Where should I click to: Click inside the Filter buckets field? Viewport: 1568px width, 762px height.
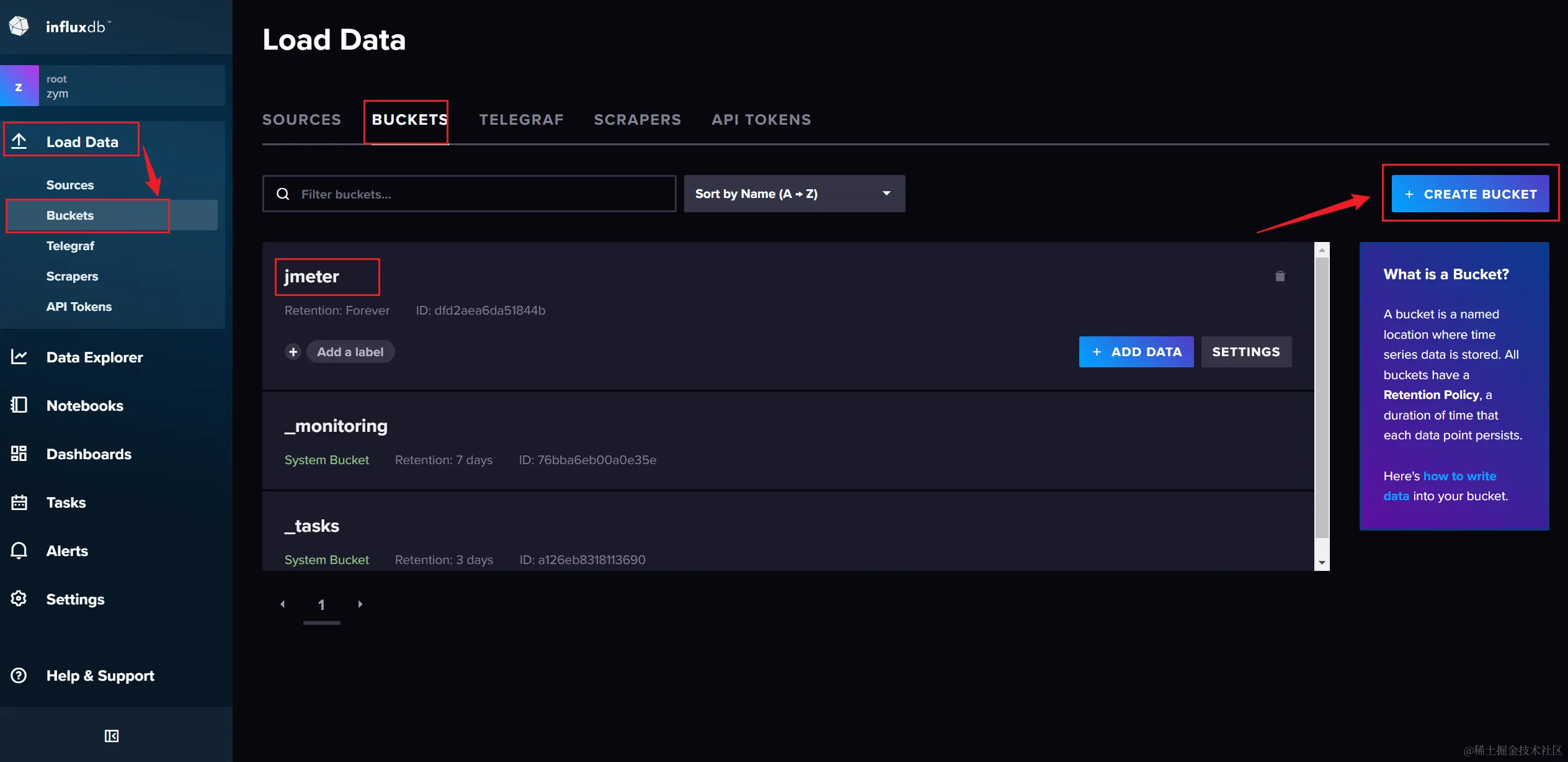[x=470, y=194]
